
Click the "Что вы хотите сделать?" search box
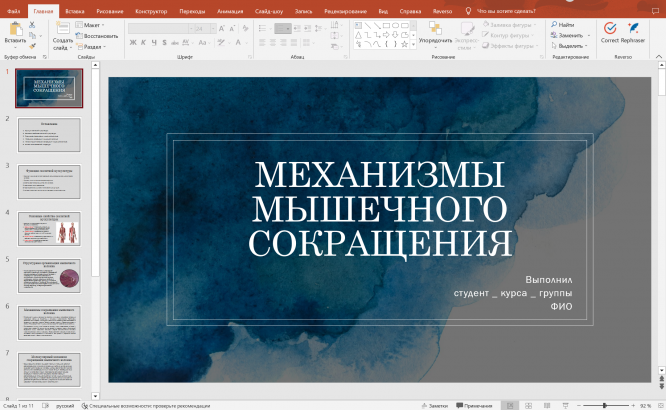click(x=505, y=10)
